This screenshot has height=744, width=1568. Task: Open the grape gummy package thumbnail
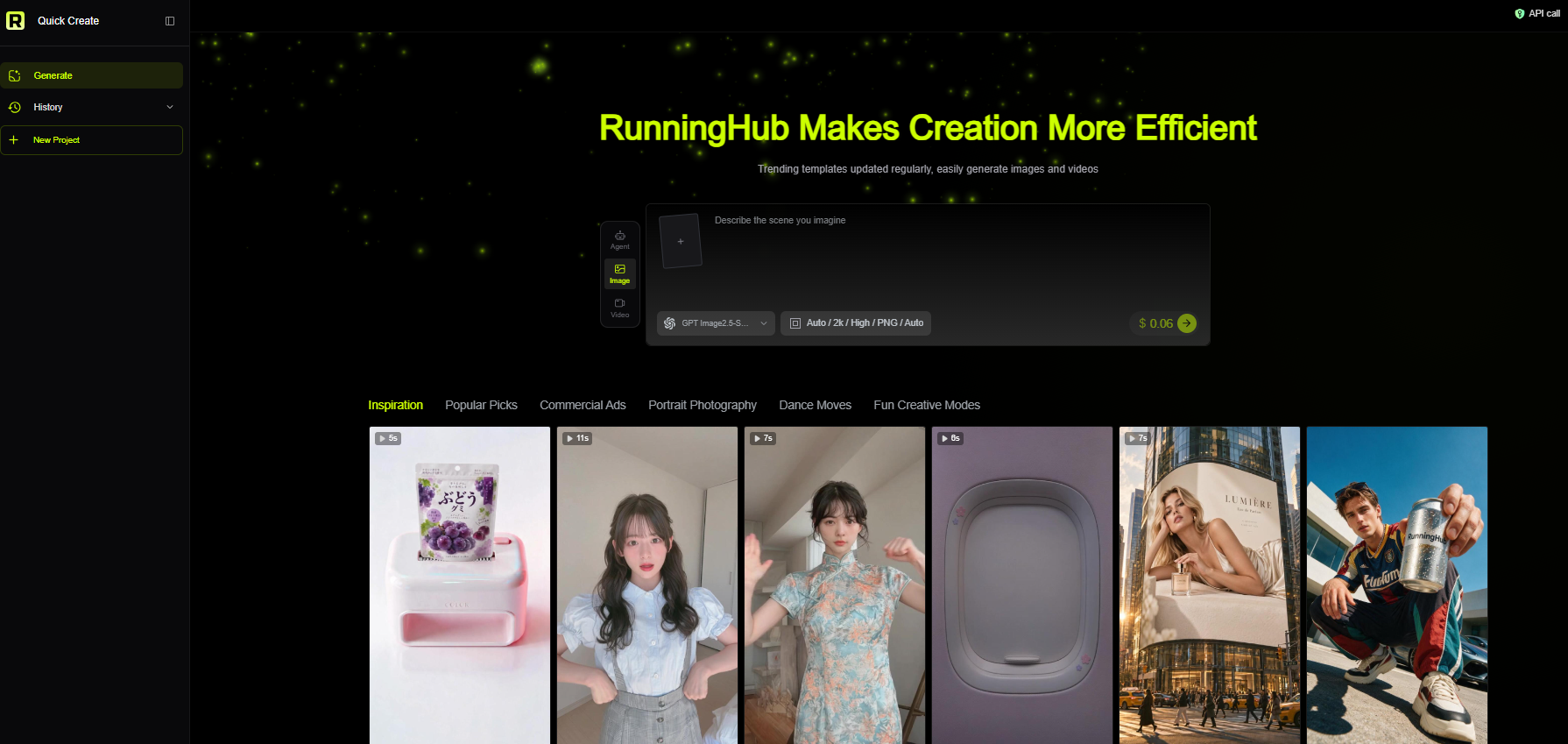tap(460, 585)
